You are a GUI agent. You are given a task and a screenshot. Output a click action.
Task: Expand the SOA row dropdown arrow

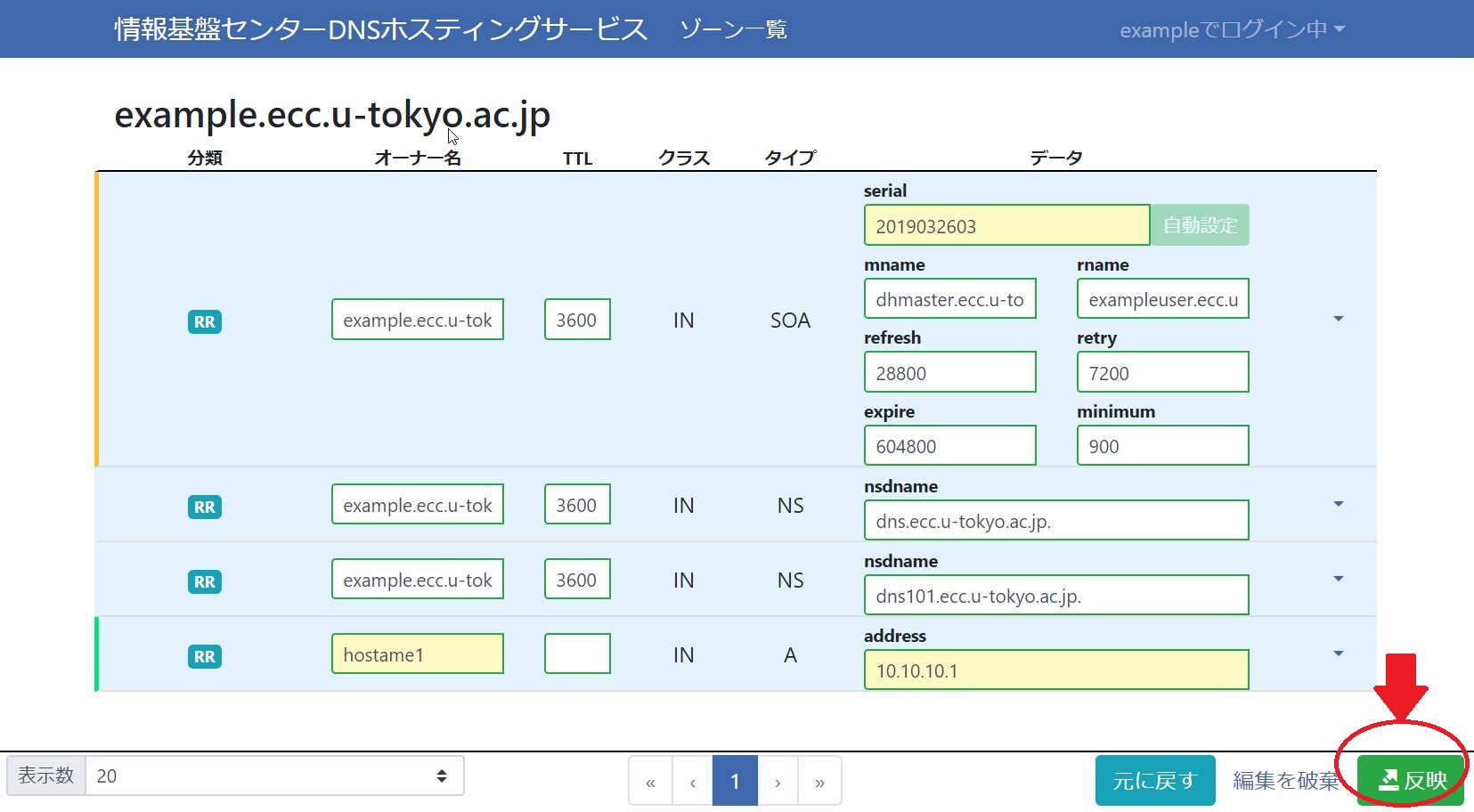(1338, 319)
